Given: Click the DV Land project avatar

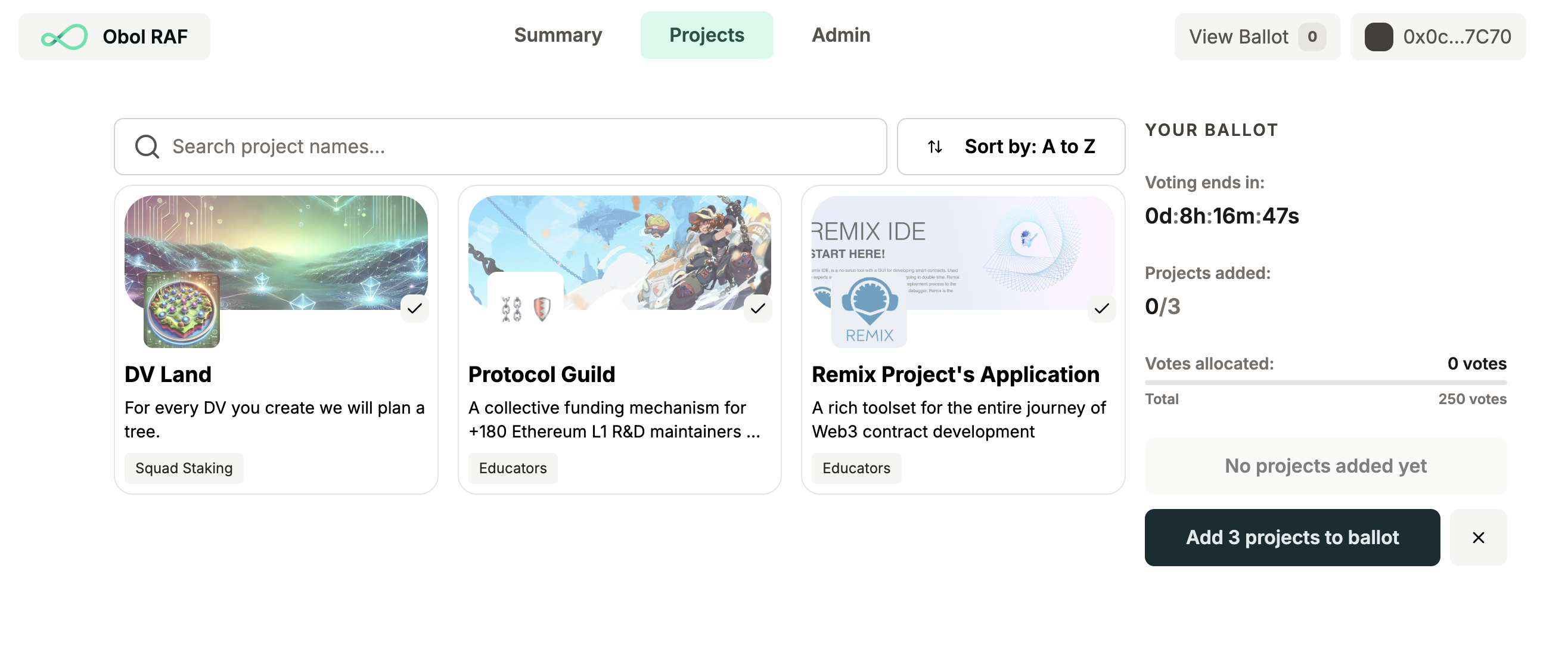Looking at the screenshot, I should [181, 311].
